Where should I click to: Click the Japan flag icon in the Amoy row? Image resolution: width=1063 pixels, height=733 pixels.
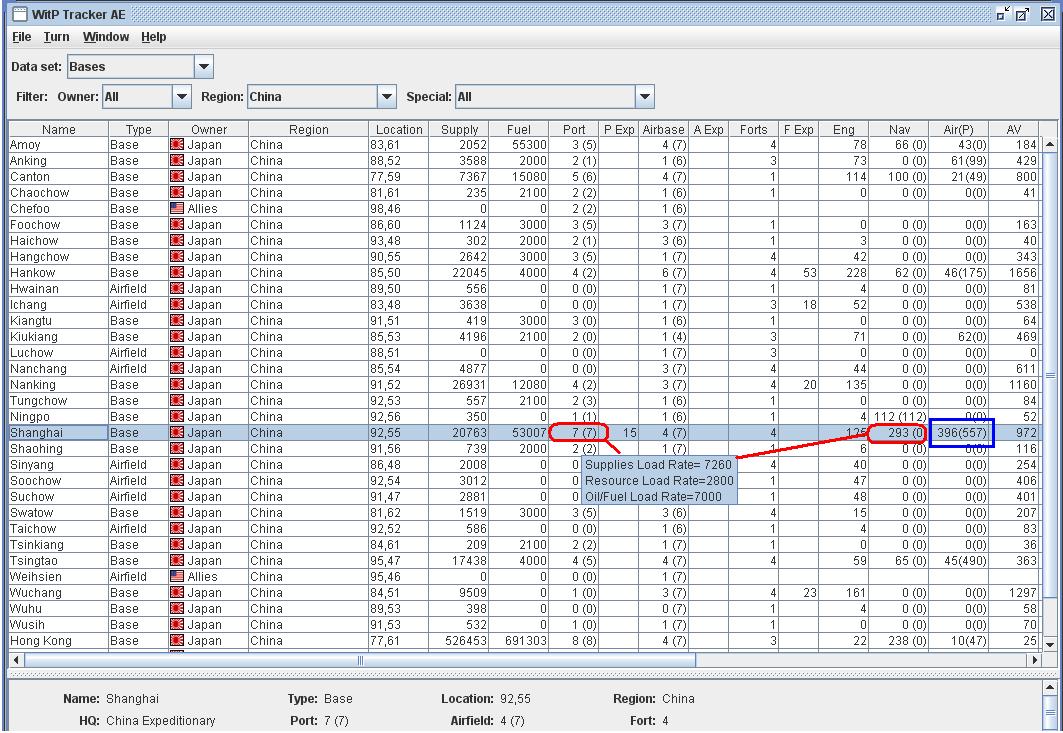177,145
